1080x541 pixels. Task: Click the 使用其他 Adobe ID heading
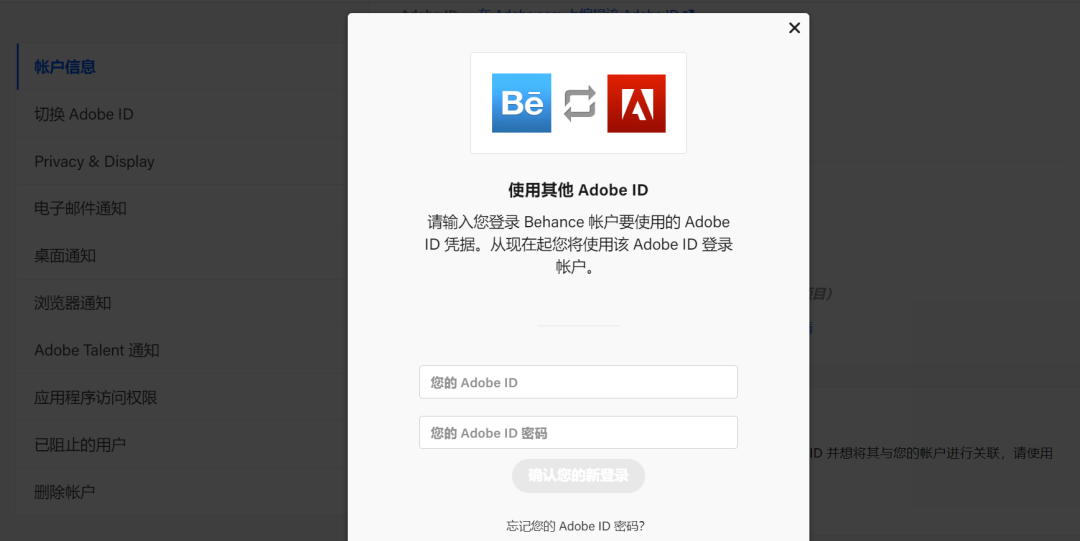(578, 190)
